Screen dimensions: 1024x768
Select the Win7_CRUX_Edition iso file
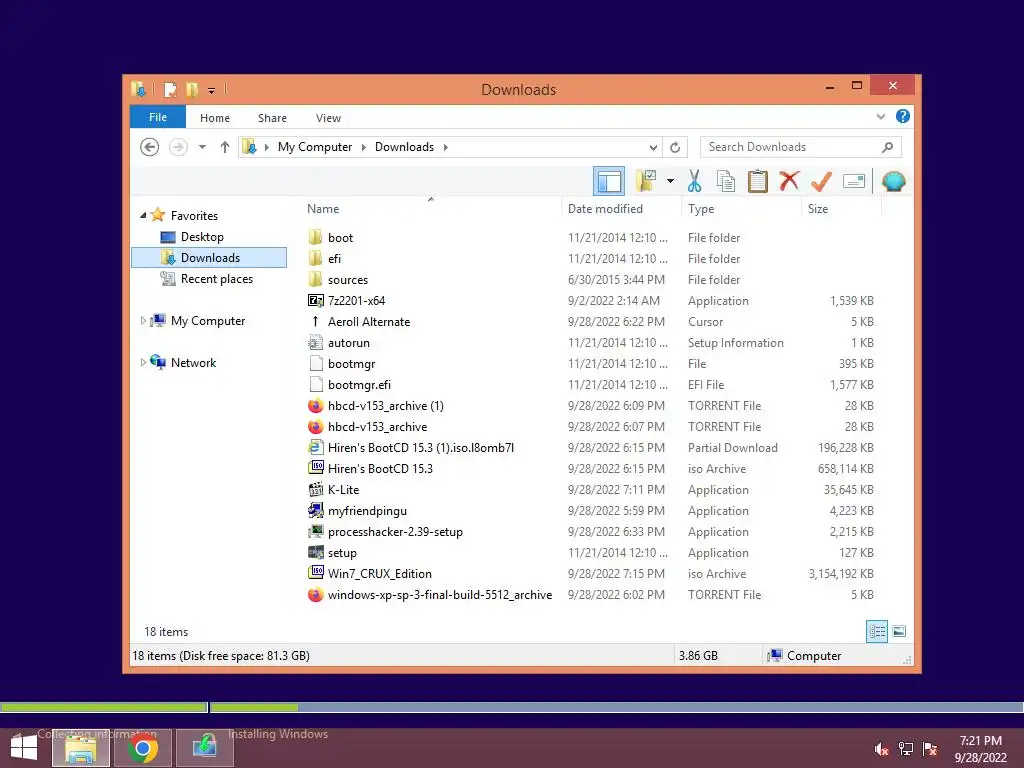point(379,573)
